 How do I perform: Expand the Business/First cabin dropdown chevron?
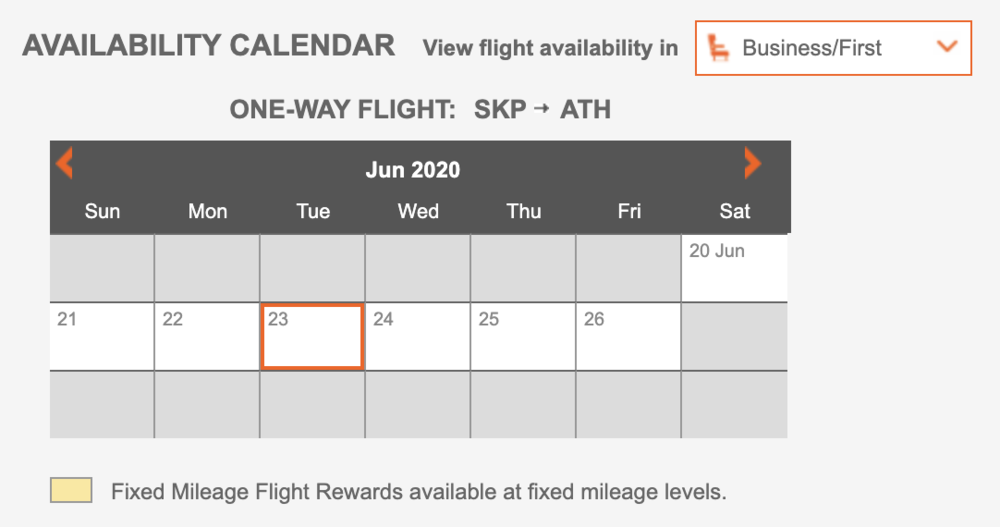[x=946, y=47]
